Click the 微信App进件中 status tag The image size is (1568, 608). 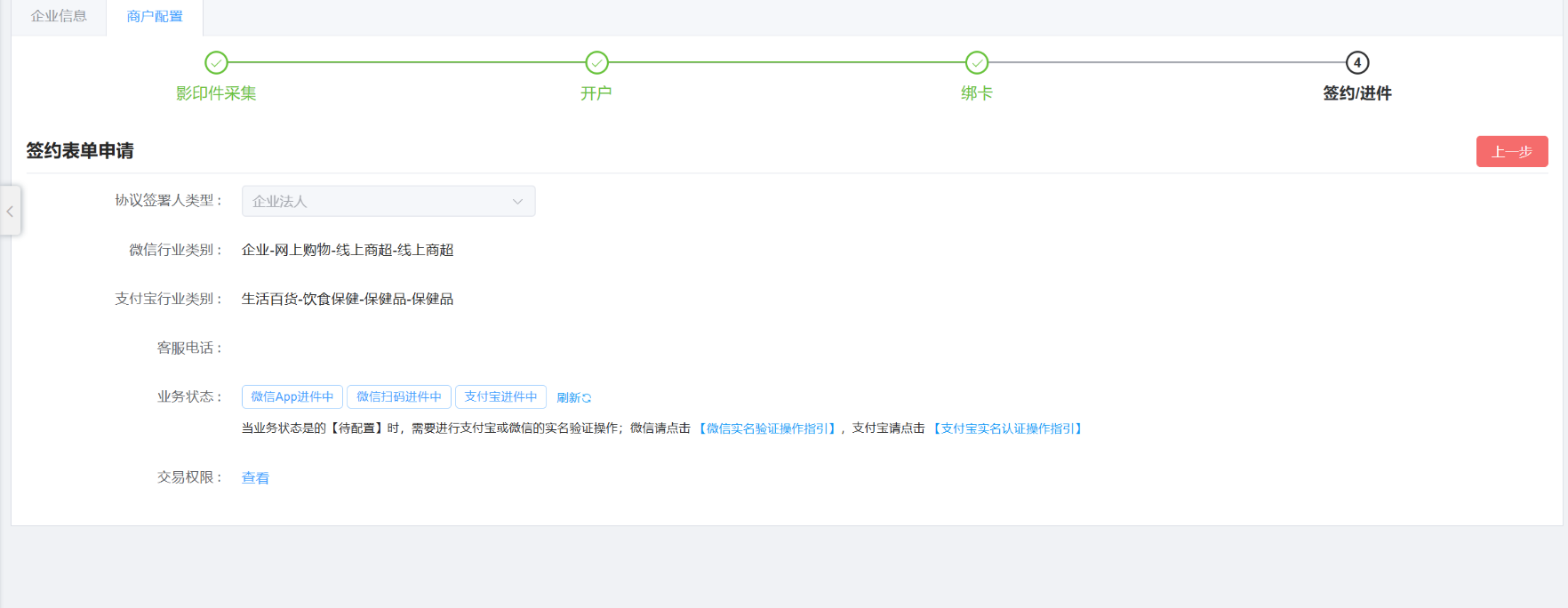coord(292,396)
